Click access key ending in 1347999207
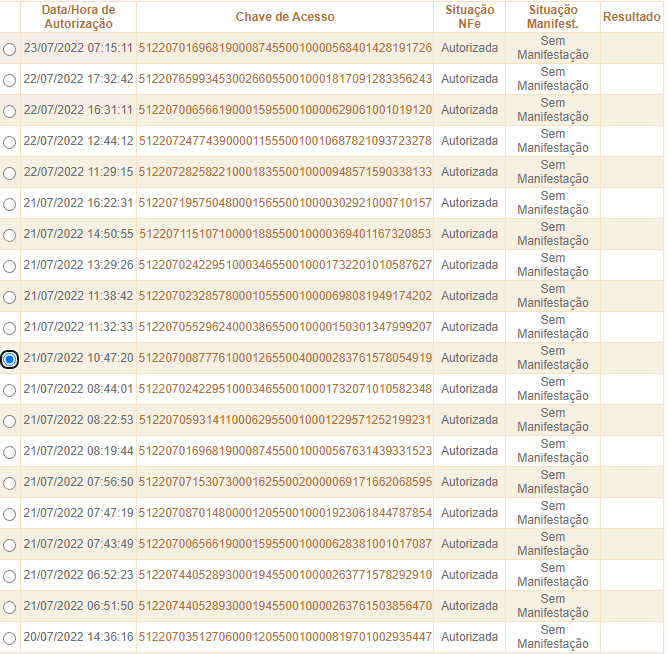This screenshot has width=667, height=654. click(285, 327)
